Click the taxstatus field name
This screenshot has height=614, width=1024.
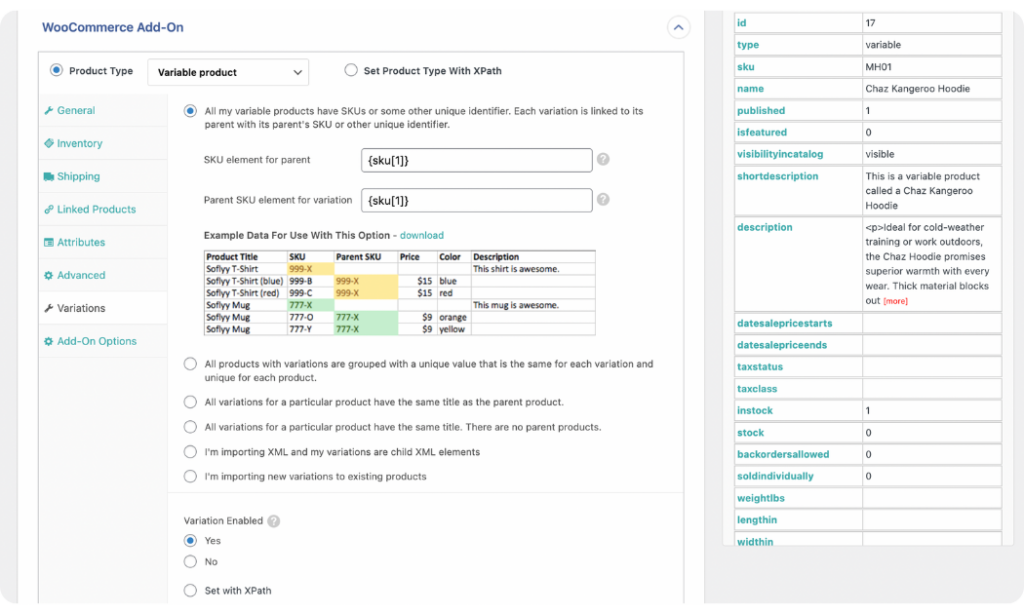[760, 367]
